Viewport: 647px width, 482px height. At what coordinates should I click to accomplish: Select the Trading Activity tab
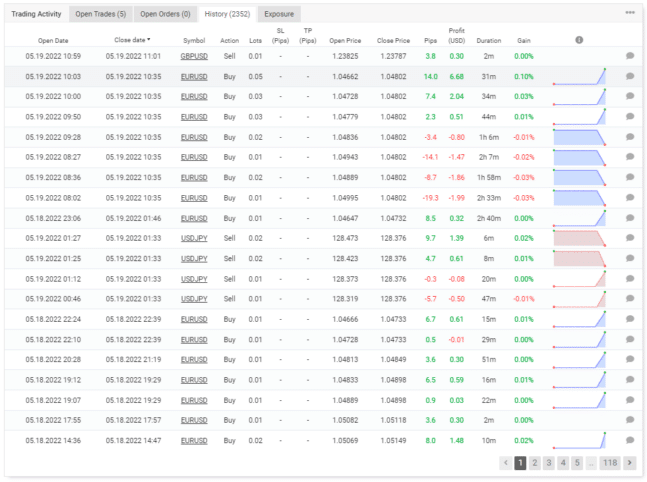[37, 14]
